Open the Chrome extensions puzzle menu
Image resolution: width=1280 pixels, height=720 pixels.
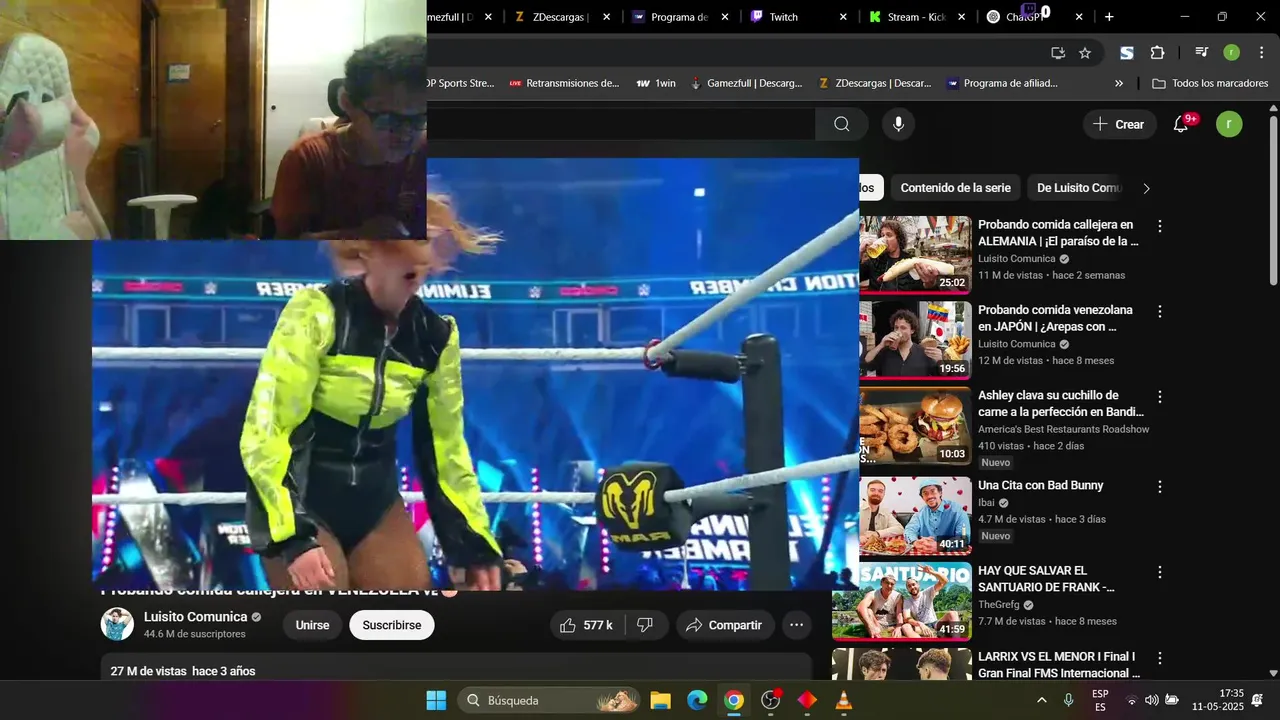click(1157, 53)
